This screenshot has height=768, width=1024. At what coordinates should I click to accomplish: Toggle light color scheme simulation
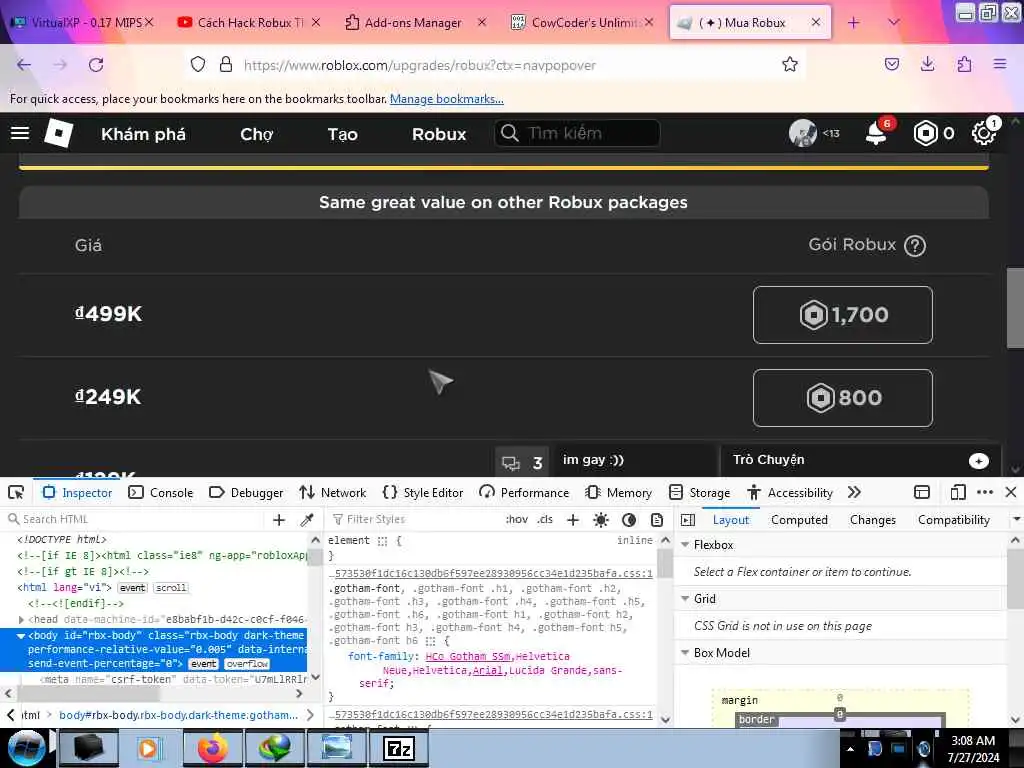click(x=601, y=520)
